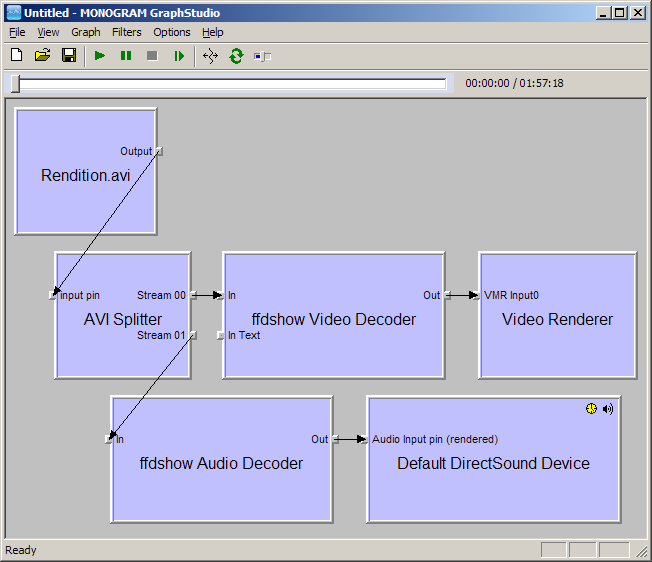Close the GraphStudio window
This screenshot has height=562, width=652.
[638, 13]
